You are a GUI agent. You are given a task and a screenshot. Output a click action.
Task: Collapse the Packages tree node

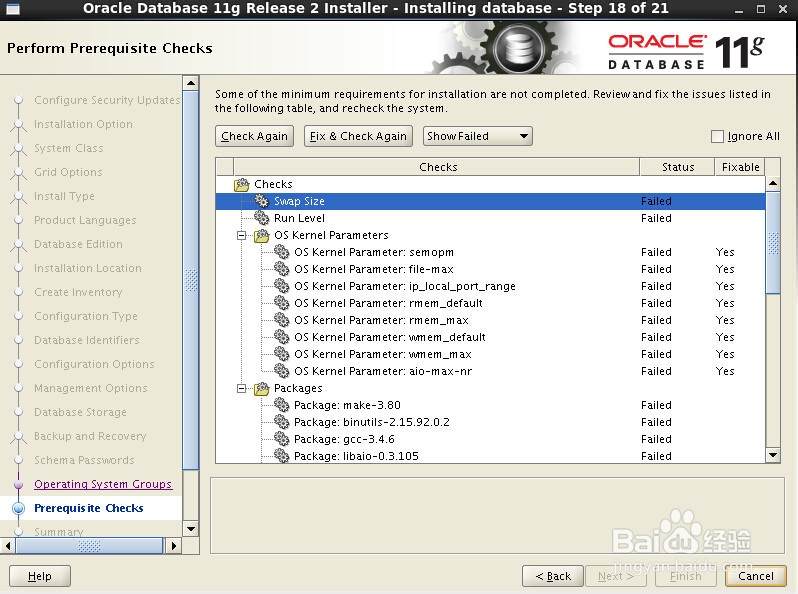242,388
